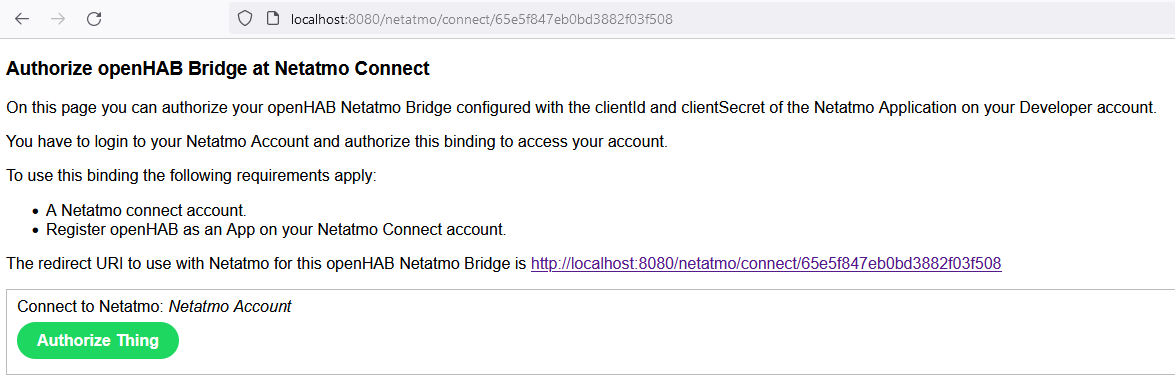Open the tracking protection shield icon
1175x387 pixels.
click(244, 19)
